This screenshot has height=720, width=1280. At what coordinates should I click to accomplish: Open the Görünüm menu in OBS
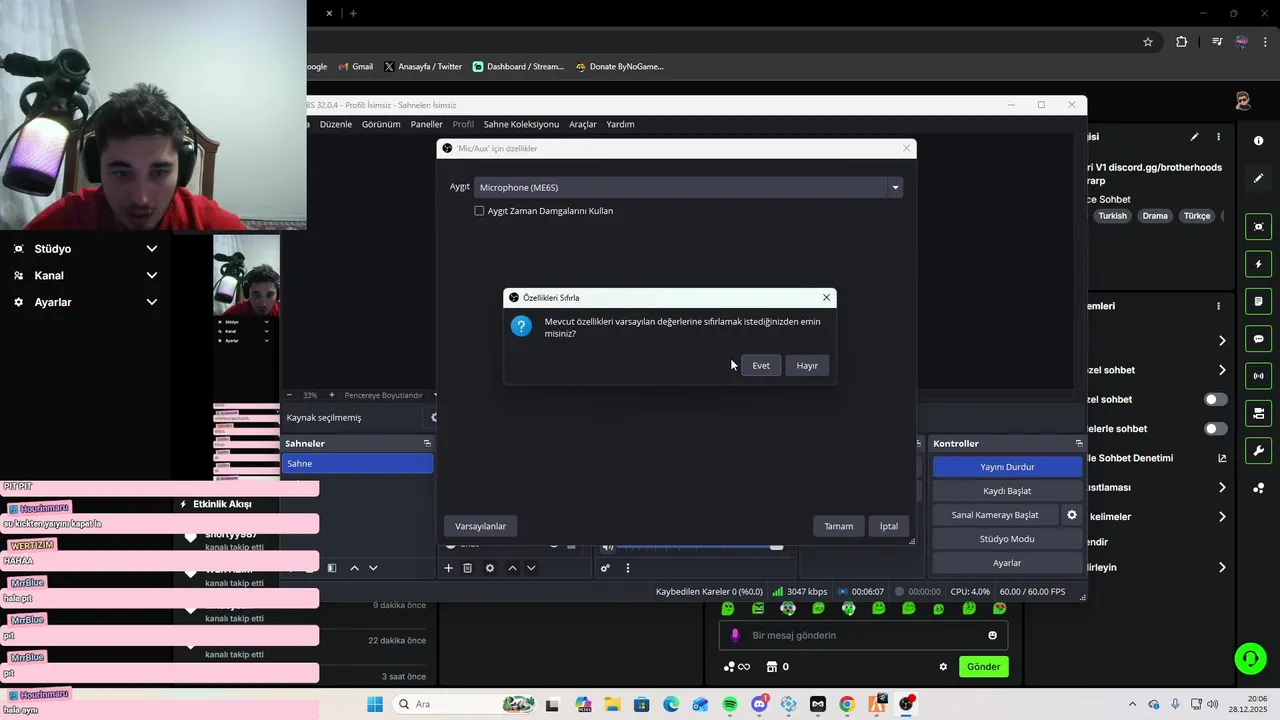point(381,124)
